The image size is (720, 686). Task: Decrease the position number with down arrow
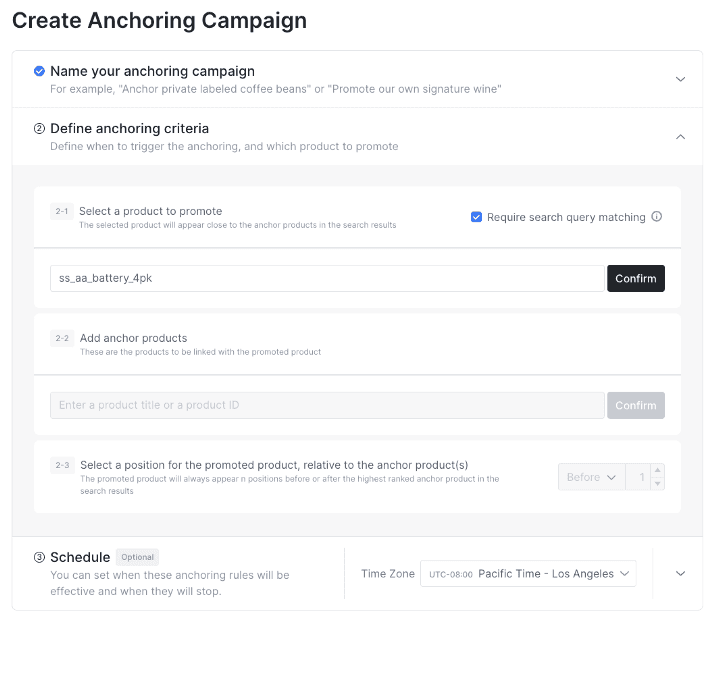coord(658,484)
